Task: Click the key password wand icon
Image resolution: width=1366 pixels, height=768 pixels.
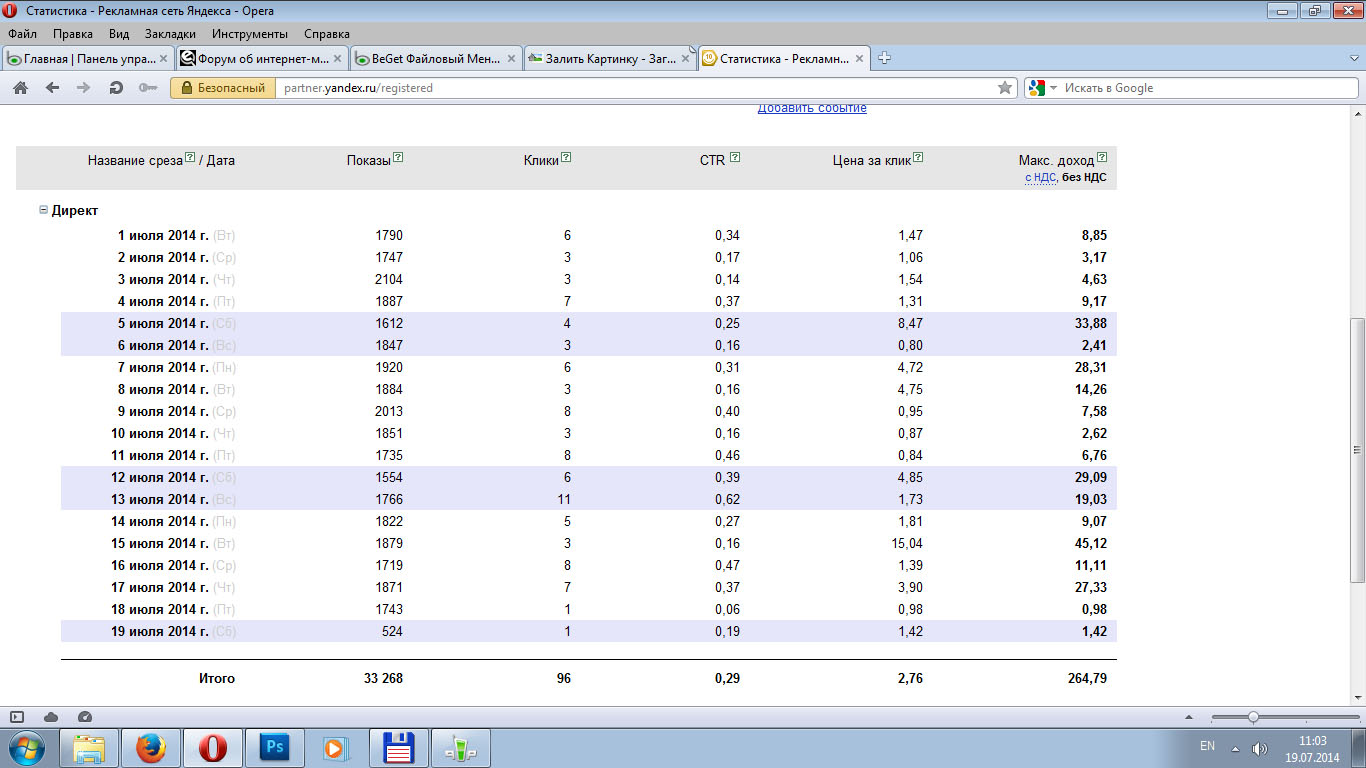Action: tap(148, 88)
